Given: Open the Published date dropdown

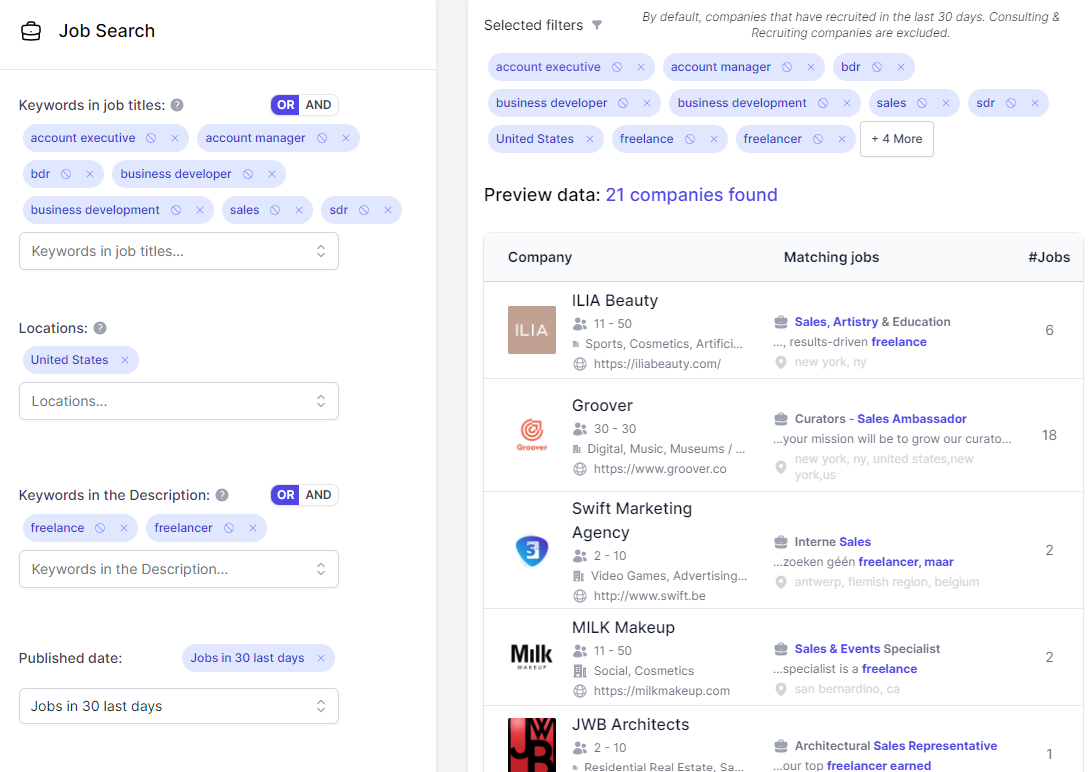Looking at the screenshot, I should (x=179, y=706).
